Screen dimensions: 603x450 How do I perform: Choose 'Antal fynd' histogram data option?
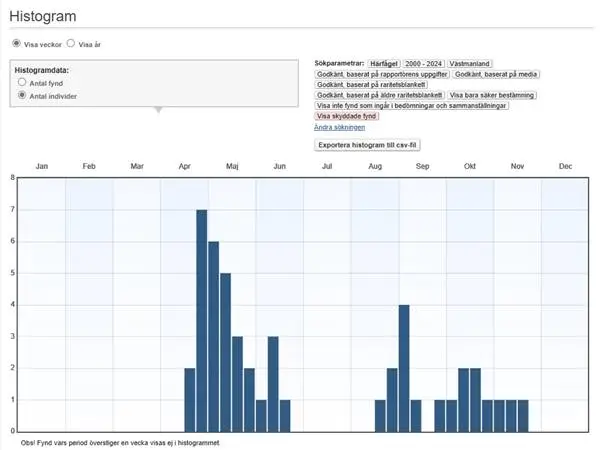point(22,83)
